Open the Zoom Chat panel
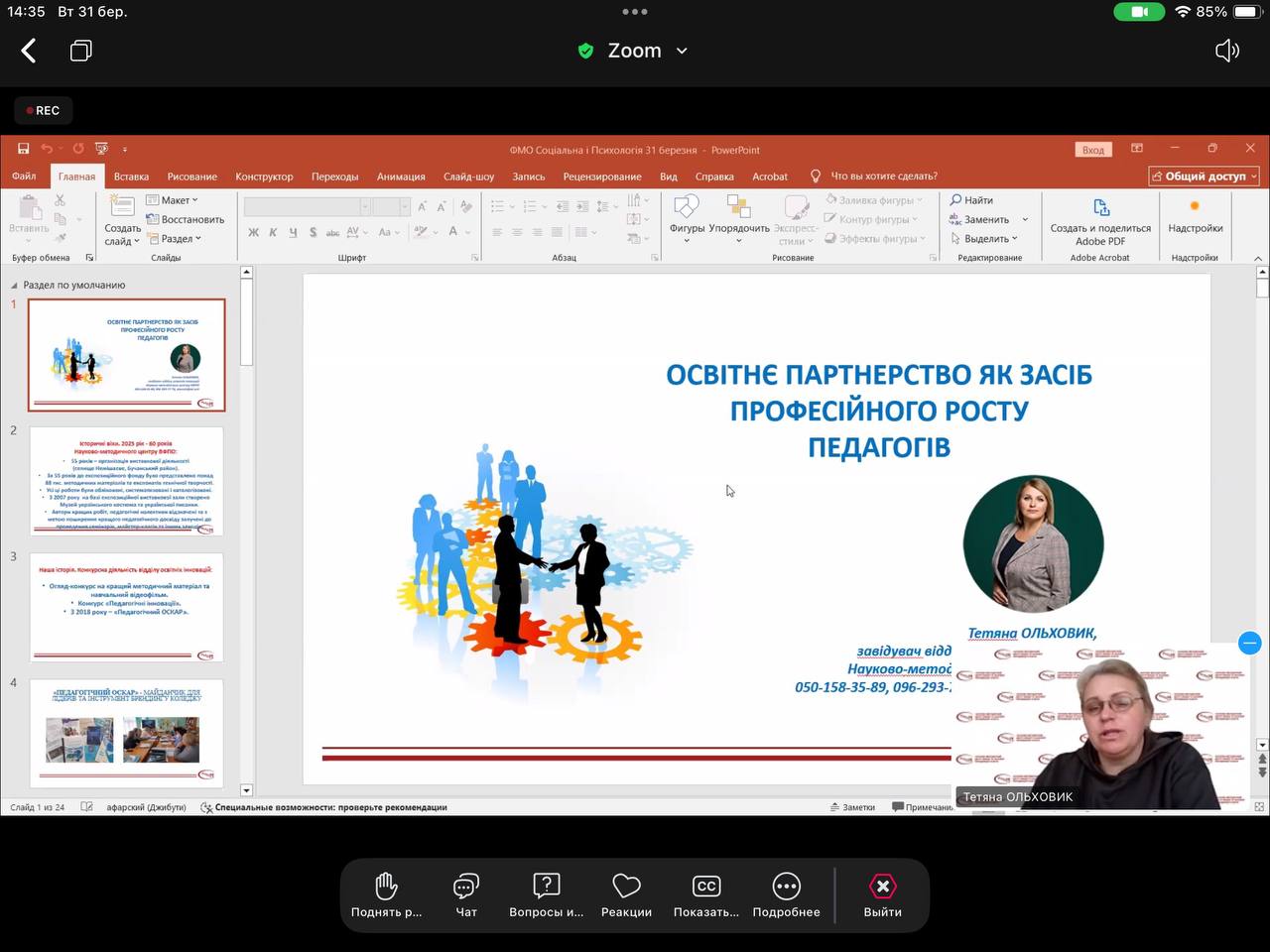The image size is (1270, 952). click(466, 886)
